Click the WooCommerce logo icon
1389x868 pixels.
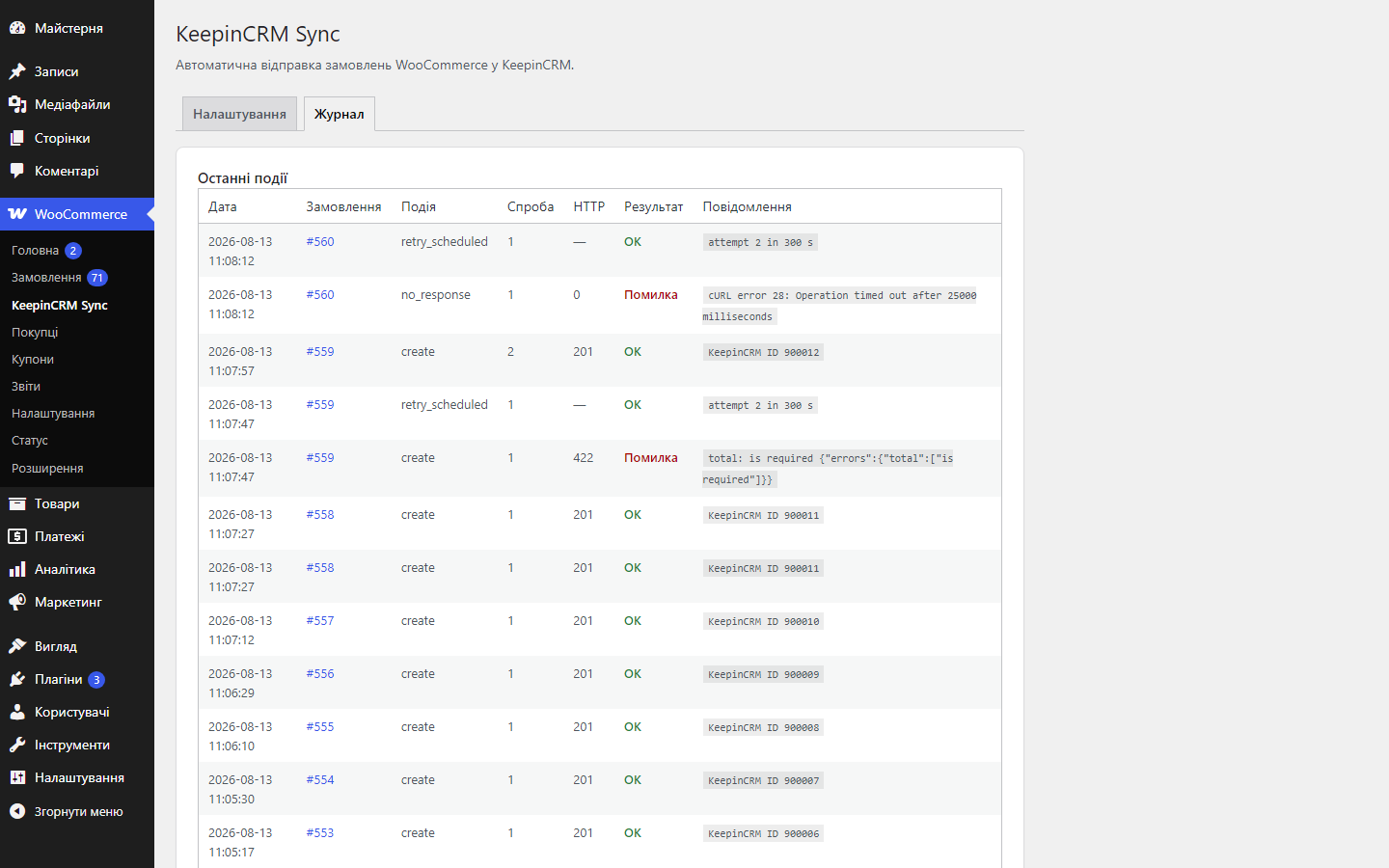(x=17, y=214)
